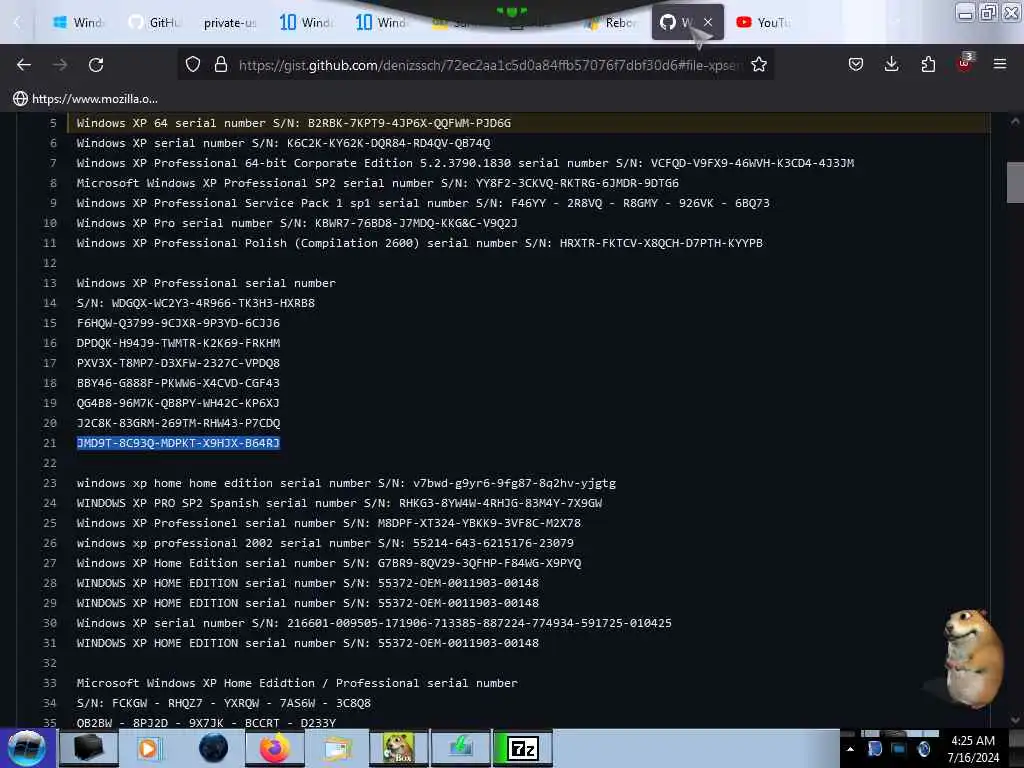Show site security padlock details
This screenshot has width=1024, height=768.
click(221, 65)
